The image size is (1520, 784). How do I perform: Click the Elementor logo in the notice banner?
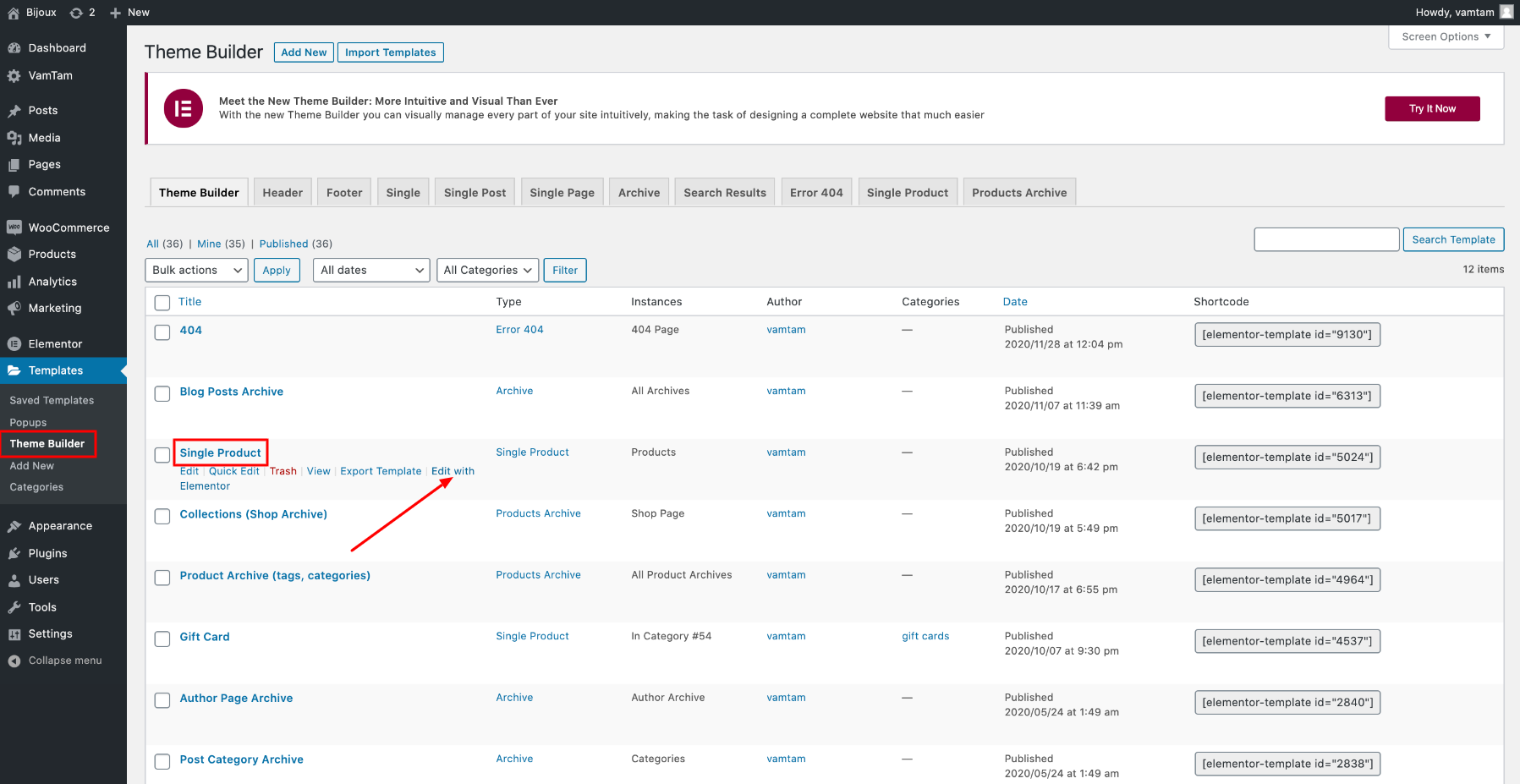click(x=184, y=108)
